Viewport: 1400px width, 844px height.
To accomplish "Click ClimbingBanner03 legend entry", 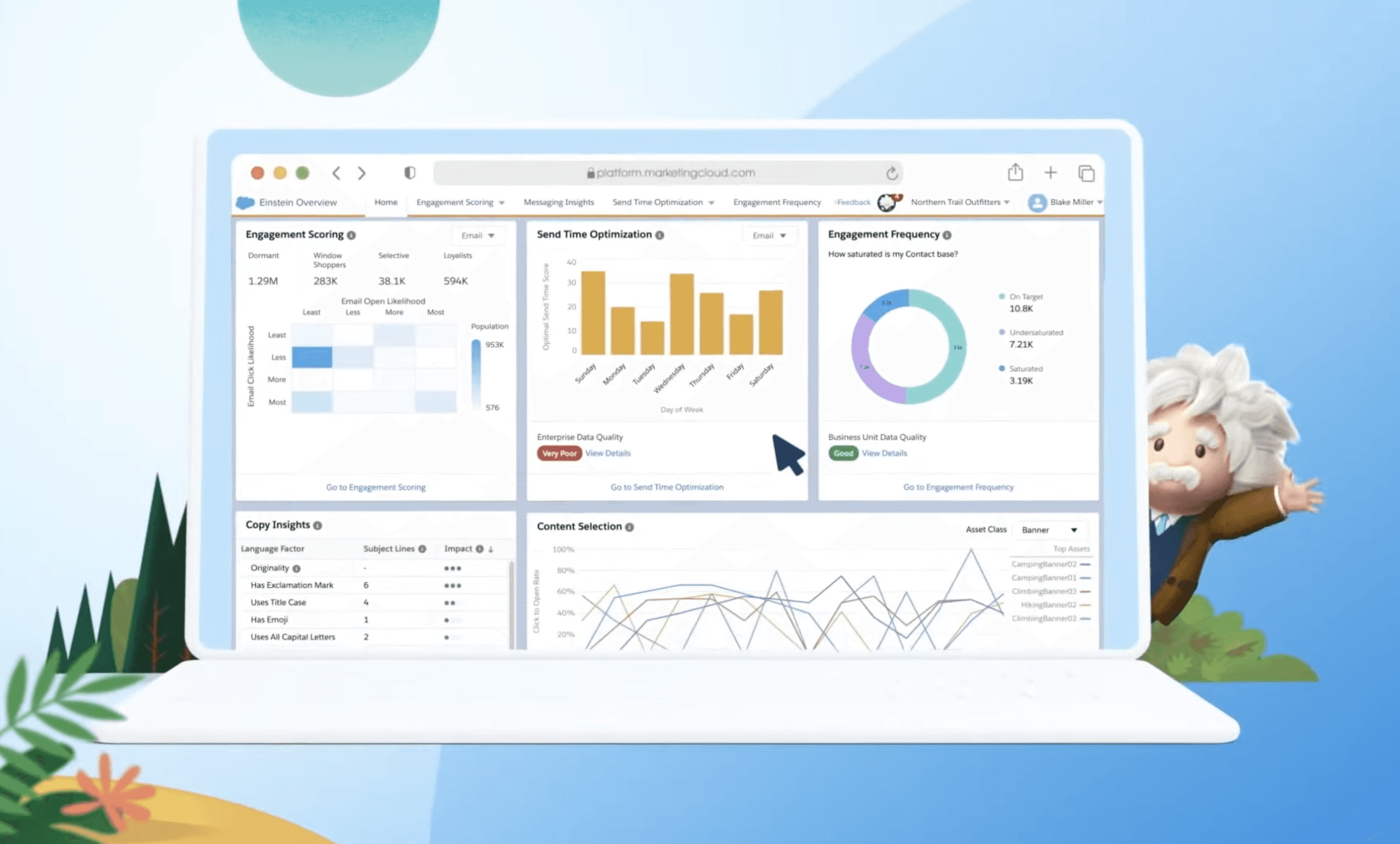I will [1051, 591].
